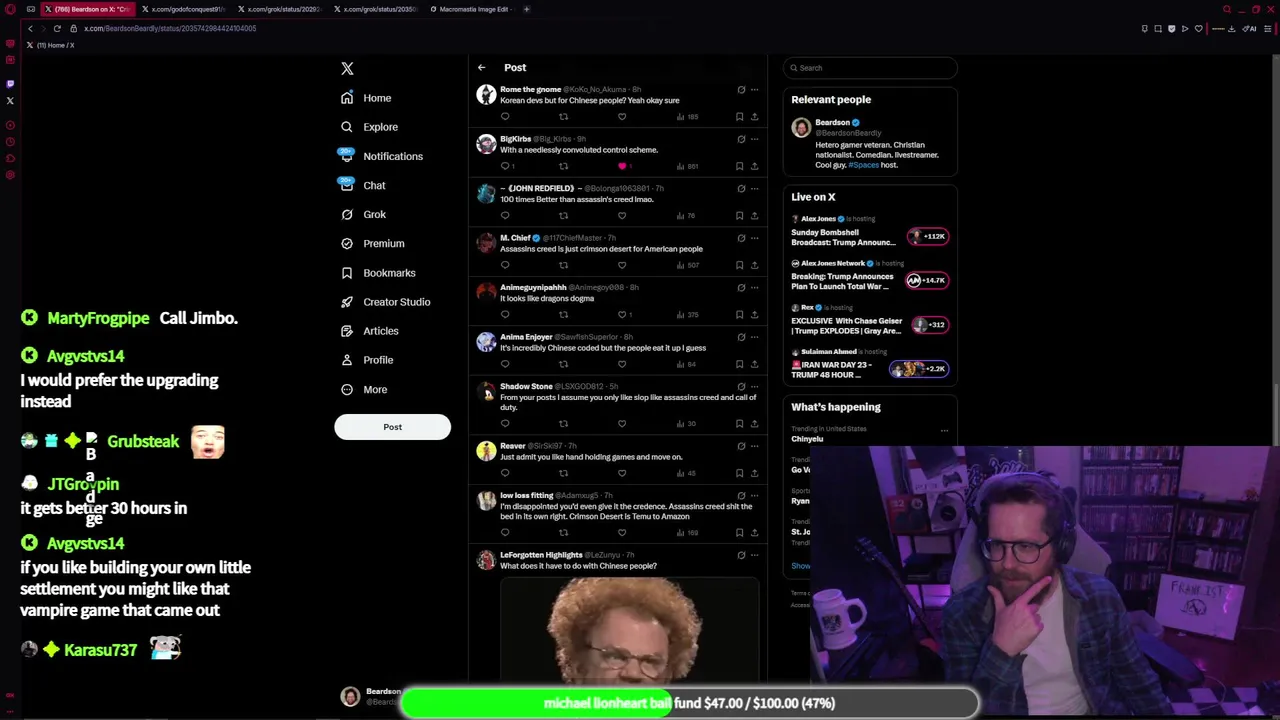Open the Home / X bookmark in bookmarks bar
1280x720 pixels.
pos(50,45)
